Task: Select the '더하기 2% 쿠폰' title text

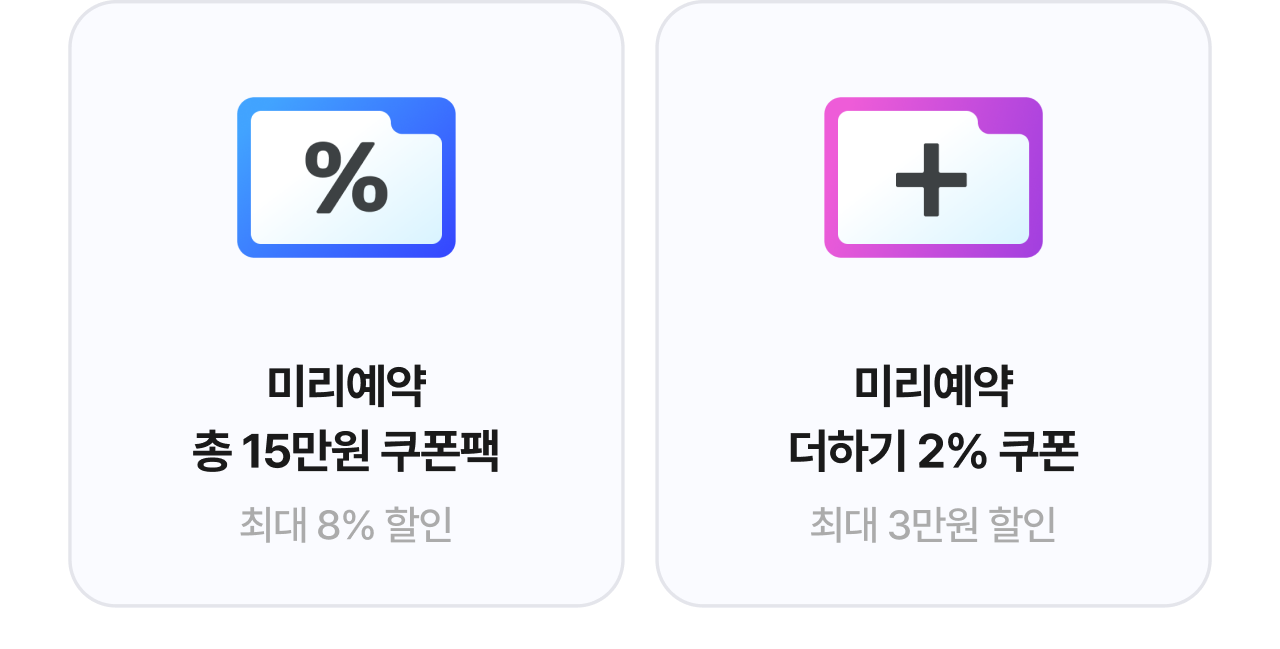Action: pos(933,453)
